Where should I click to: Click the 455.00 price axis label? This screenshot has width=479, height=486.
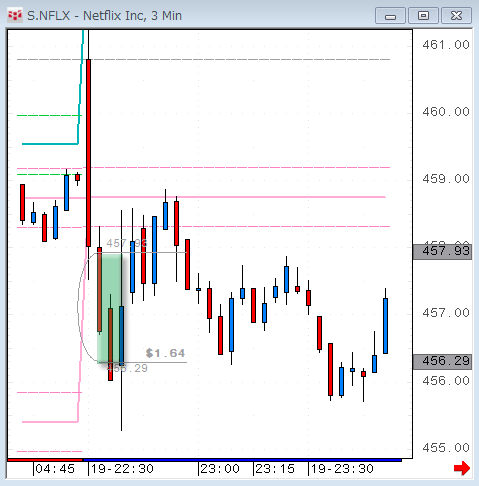pos(446,448)
